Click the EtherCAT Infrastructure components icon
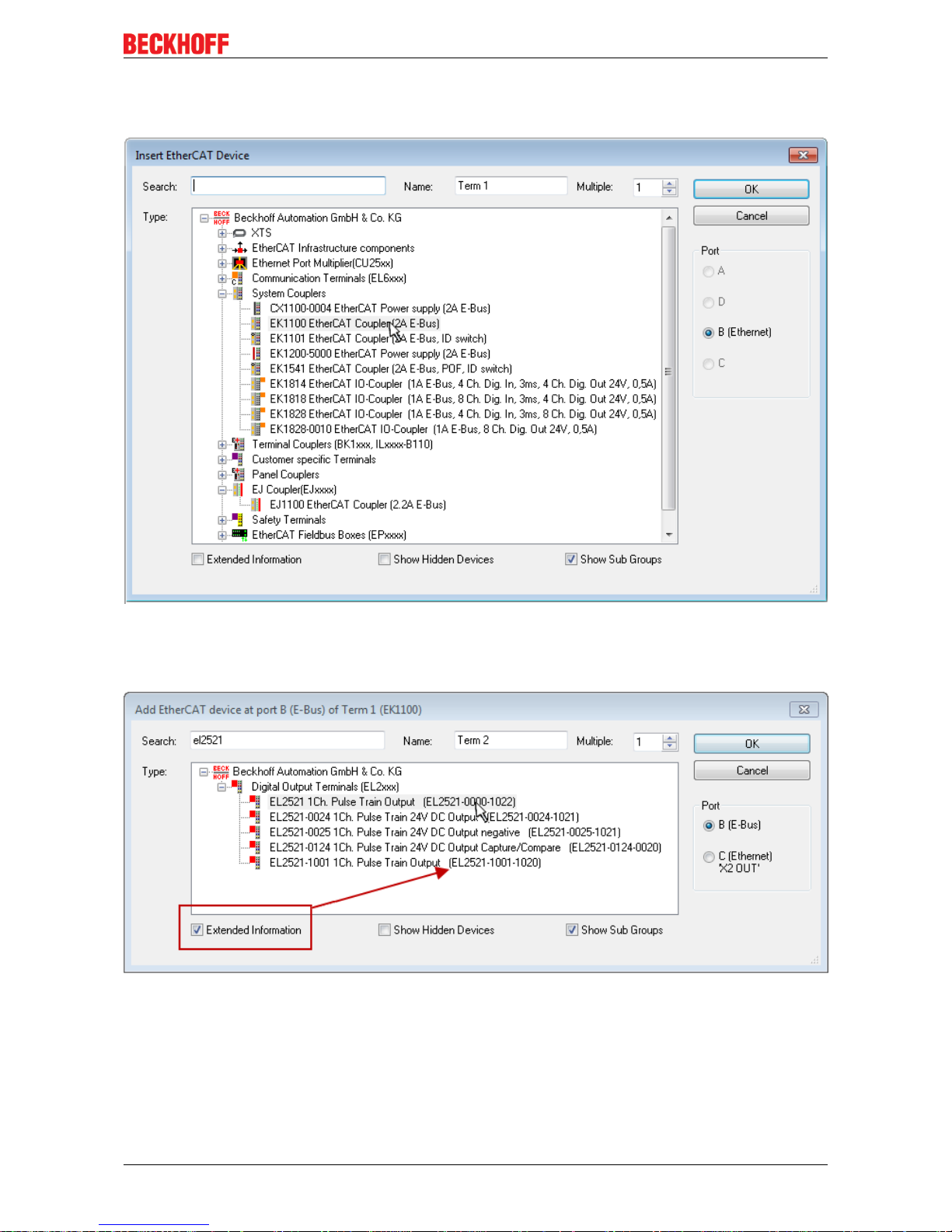952x1232 pixels. click(239, 248)
